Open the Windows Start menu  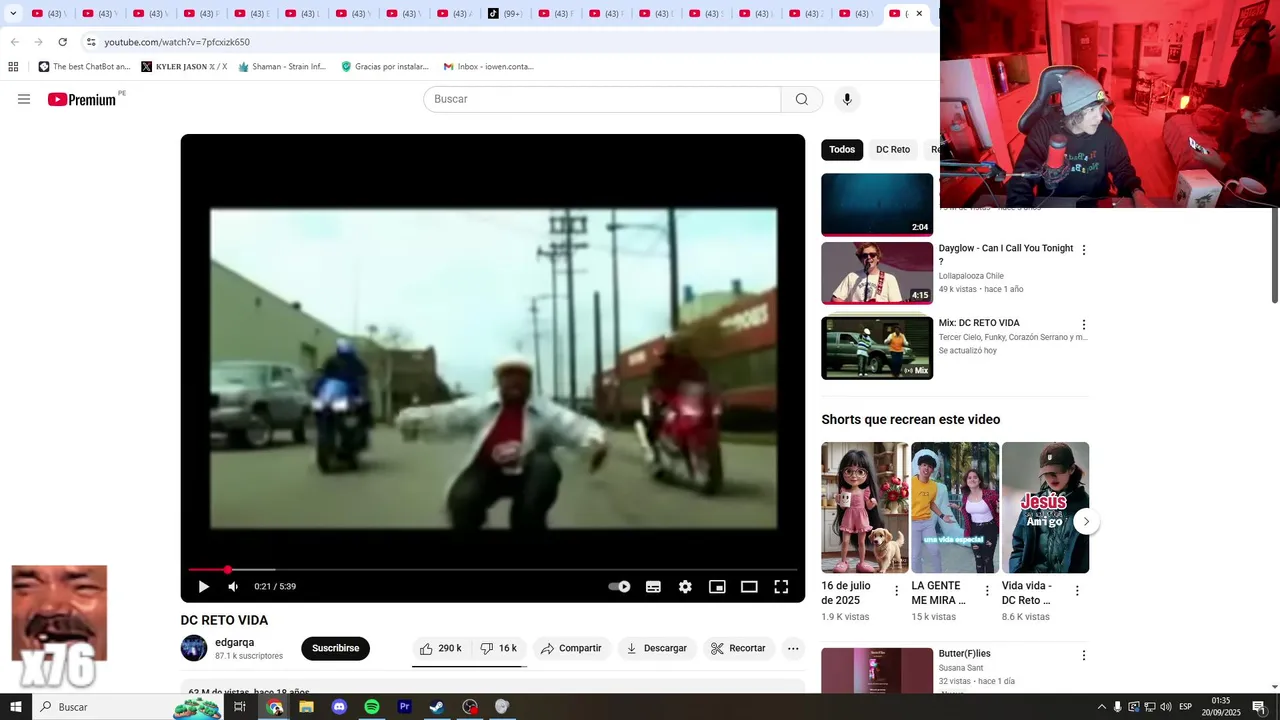[x=15, y=707]
